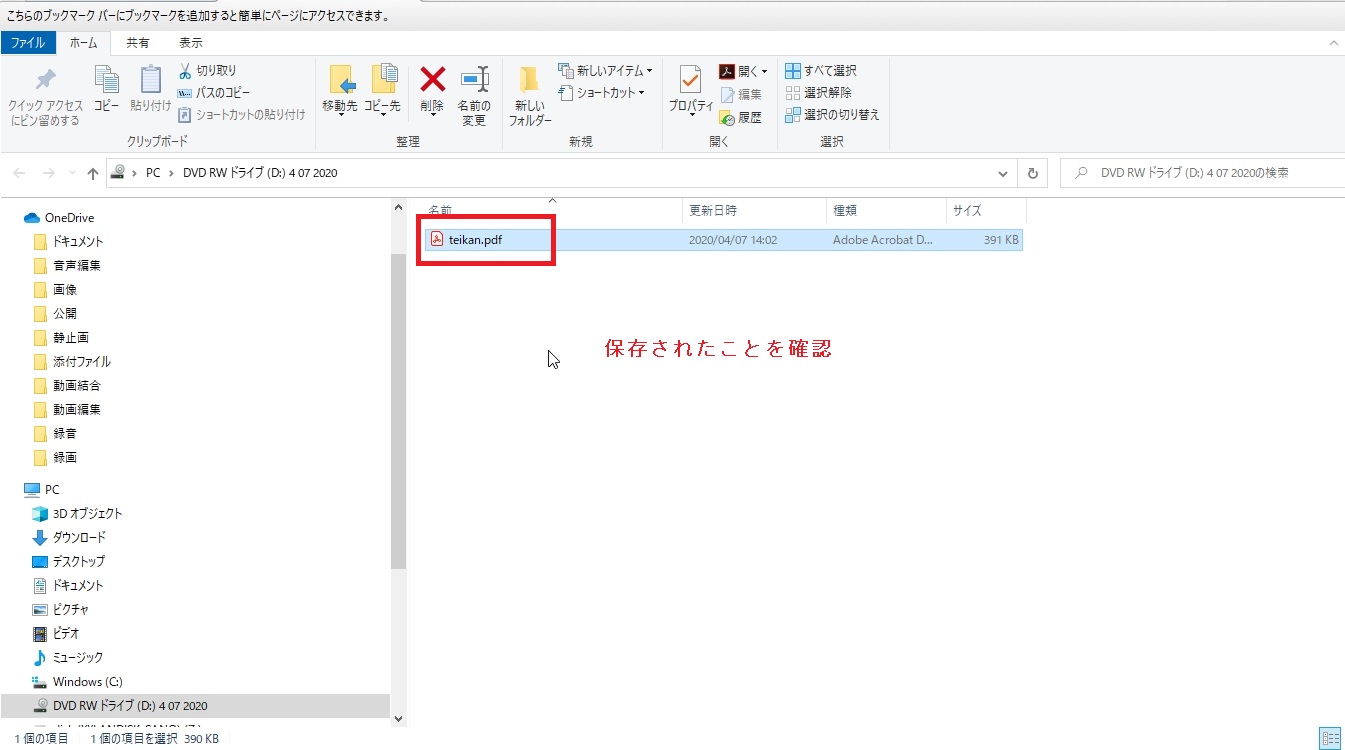Create a New Folder from ribbon
The height and width of the screenshot is (750, 1345).
pos(529,96)
